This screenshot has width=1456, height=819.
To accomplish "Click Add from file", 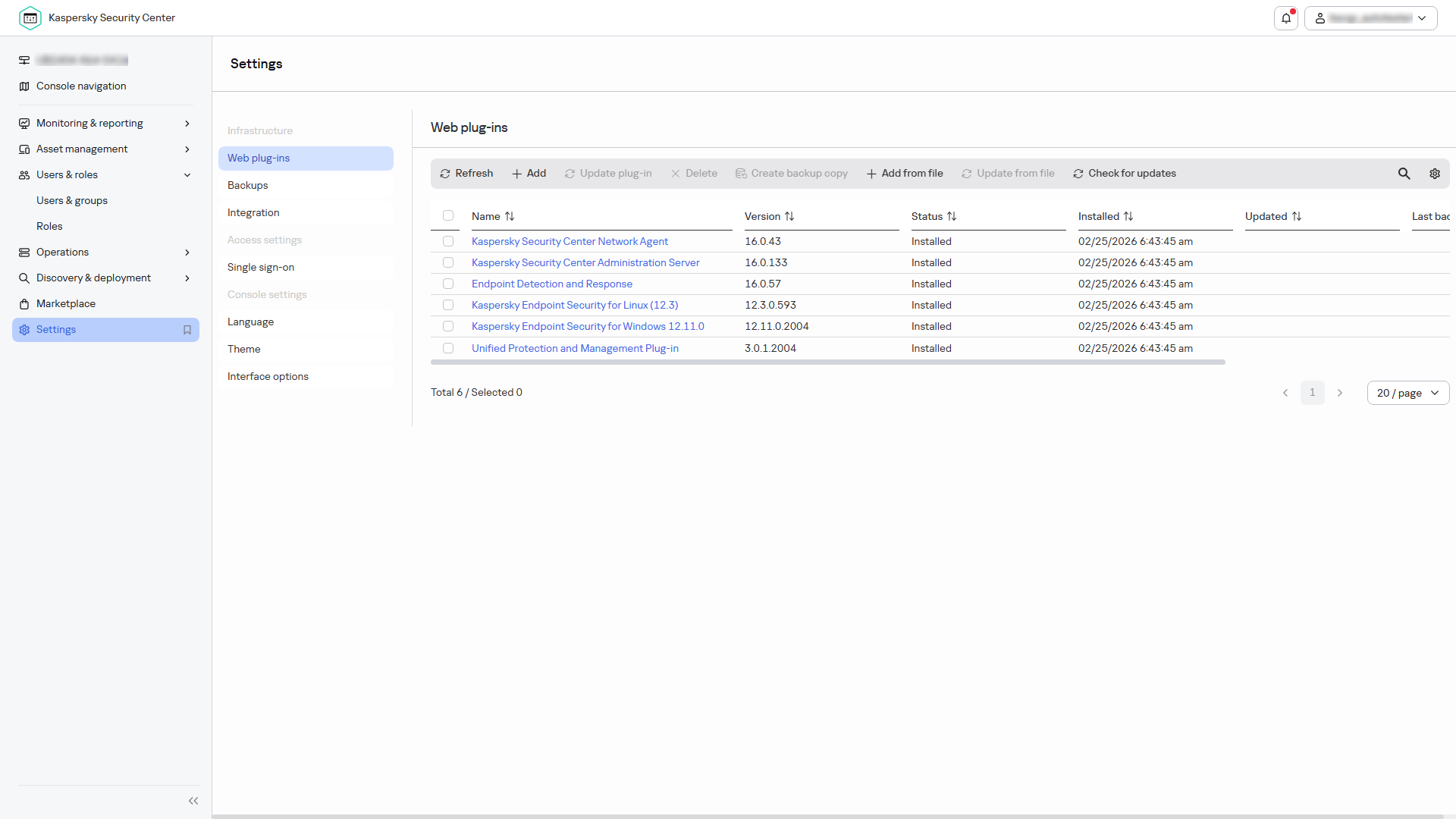I will coord(905,174).
